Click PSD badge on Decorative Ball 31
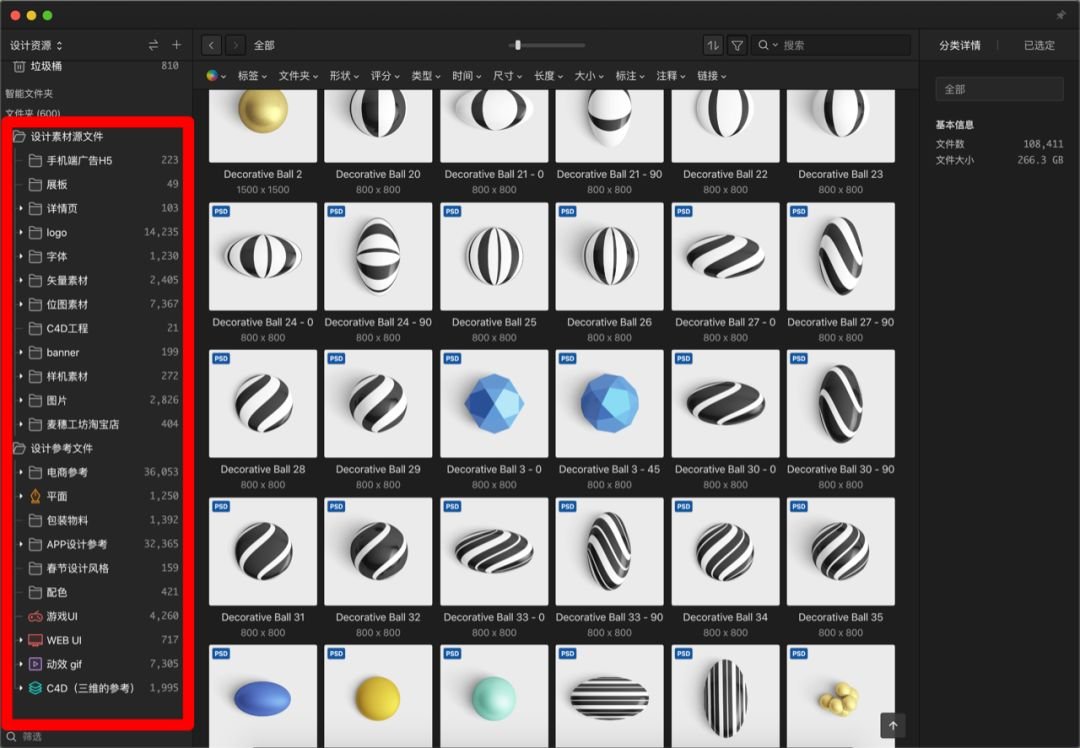Viewport: 1080px width, 748px height. [x=221, y=507]
